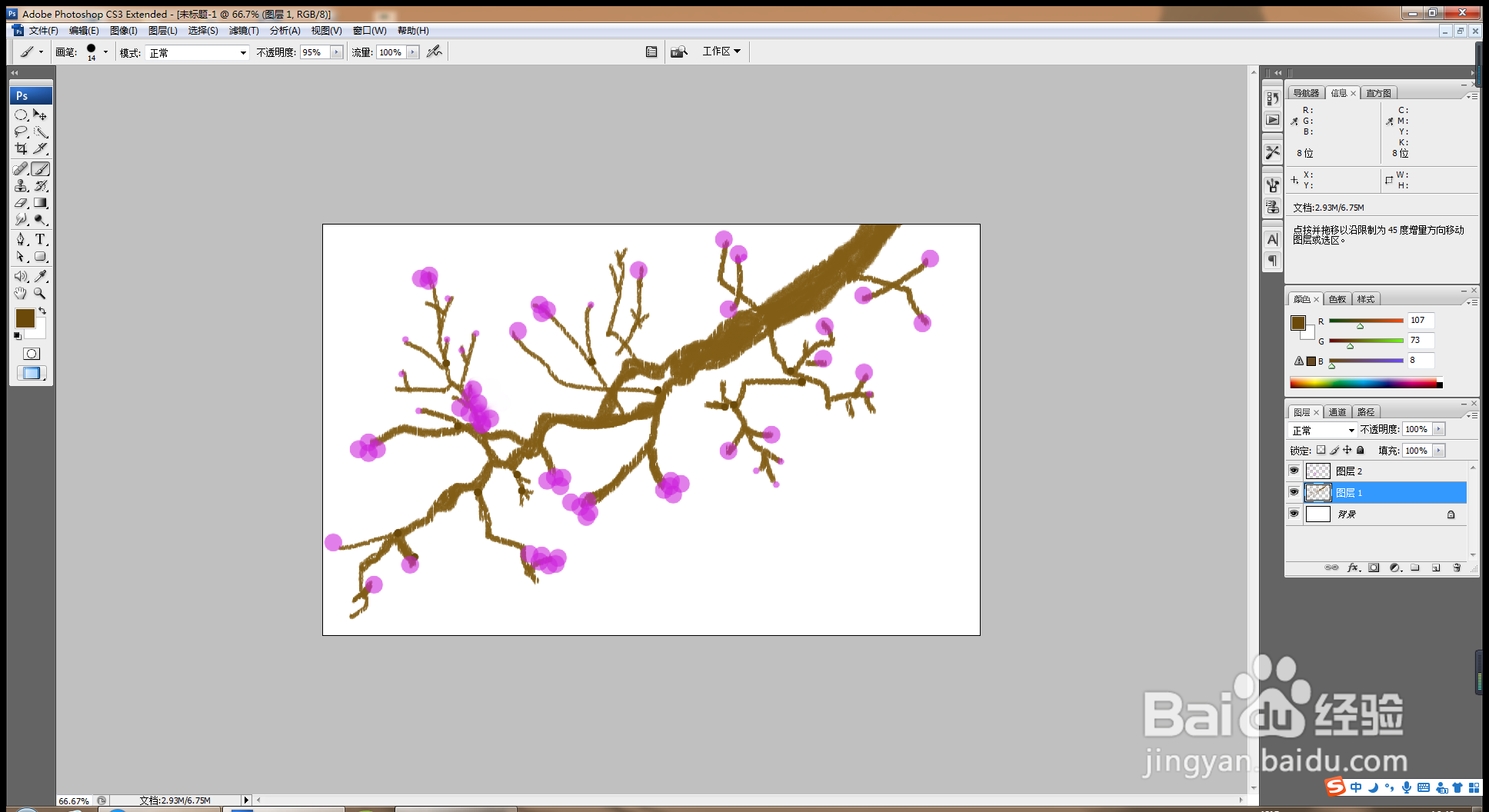This screenshot has height=812, width=1489.
Task: Select the Gradient tool
Action: point(40,202)
